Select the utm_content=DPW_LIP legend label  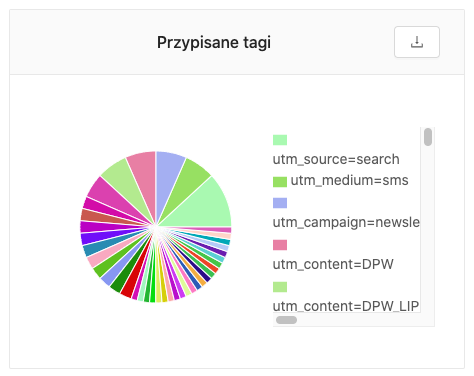pyautogui.click(x=346, y=306)
